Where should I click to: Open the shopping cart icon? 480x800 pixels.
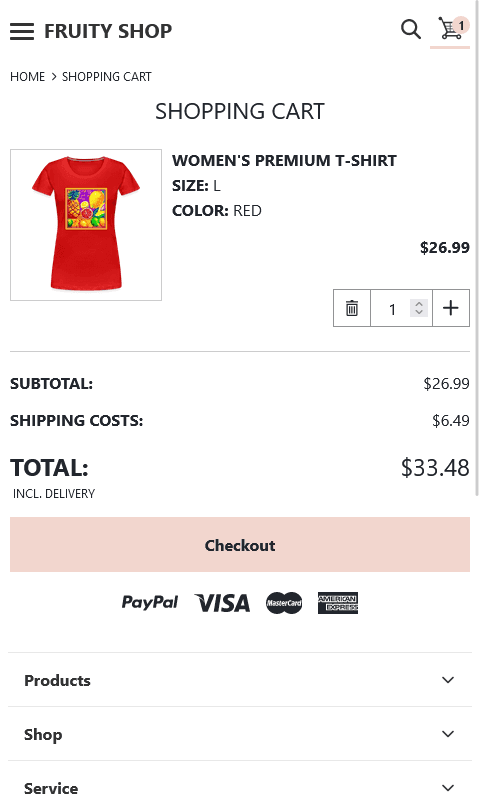pyautogui.click(x=450, y=29)
